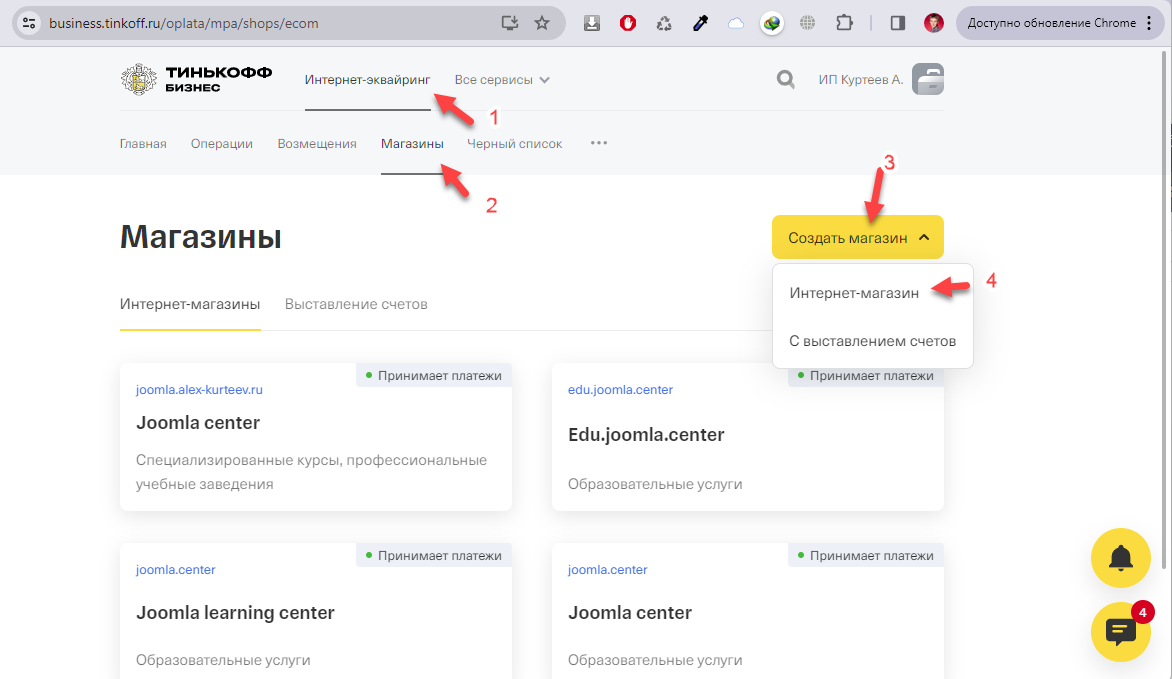Screen dimensions: 1172x679
Task: Click Принимает платежи status on joomla.alex-kurteev.ru card
Action: click(x=434, y=375)
